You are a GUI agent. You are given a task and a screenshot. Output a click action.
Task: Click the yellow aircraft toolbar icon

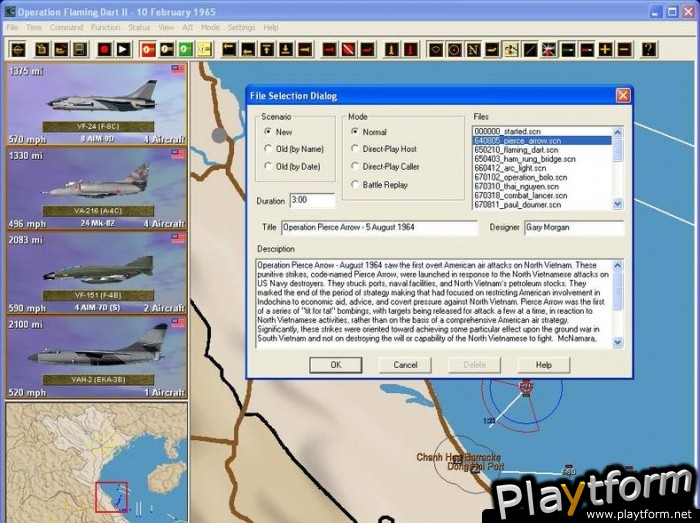pos(492,49)
